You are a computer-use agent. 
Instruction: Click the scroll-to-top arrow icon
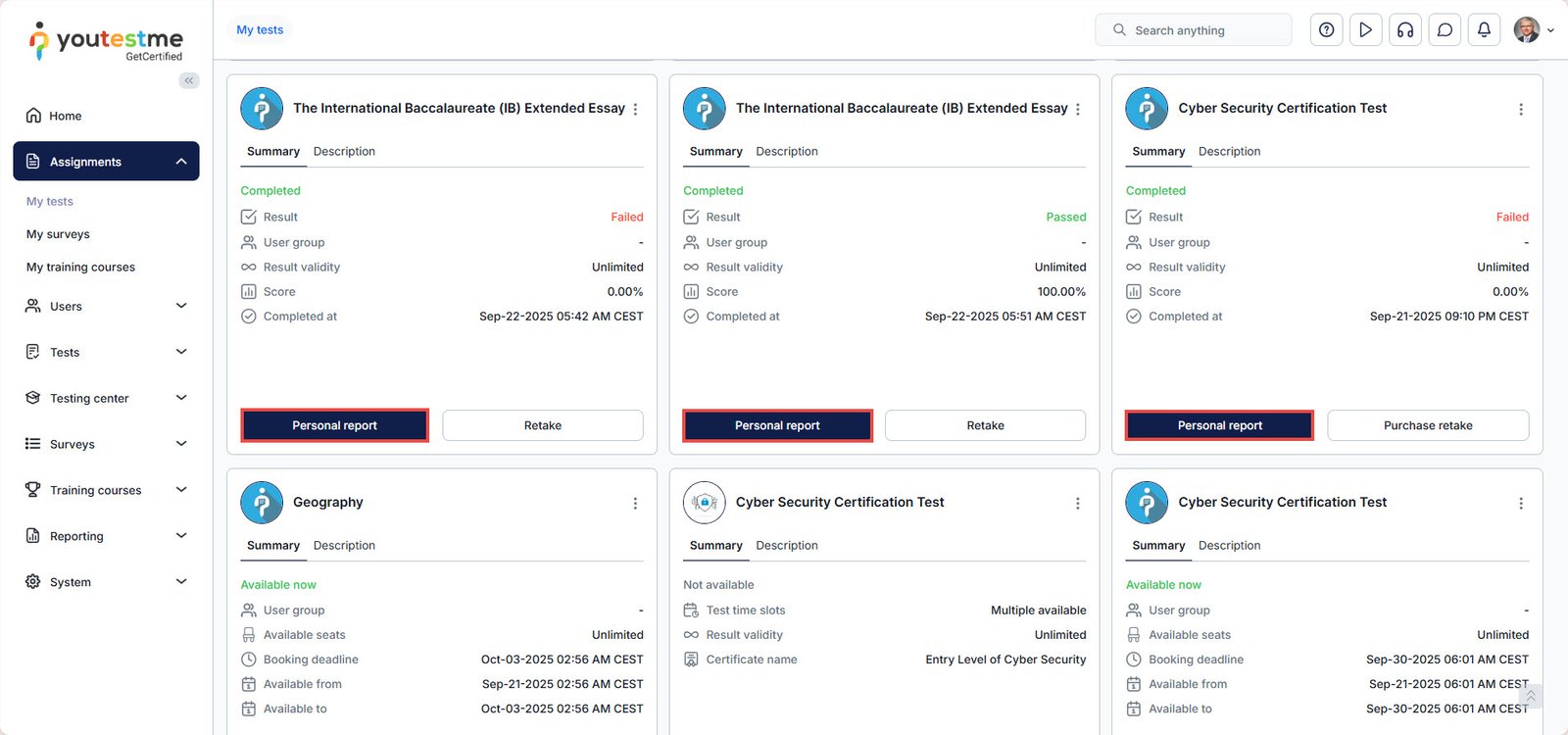point(1530,696)
